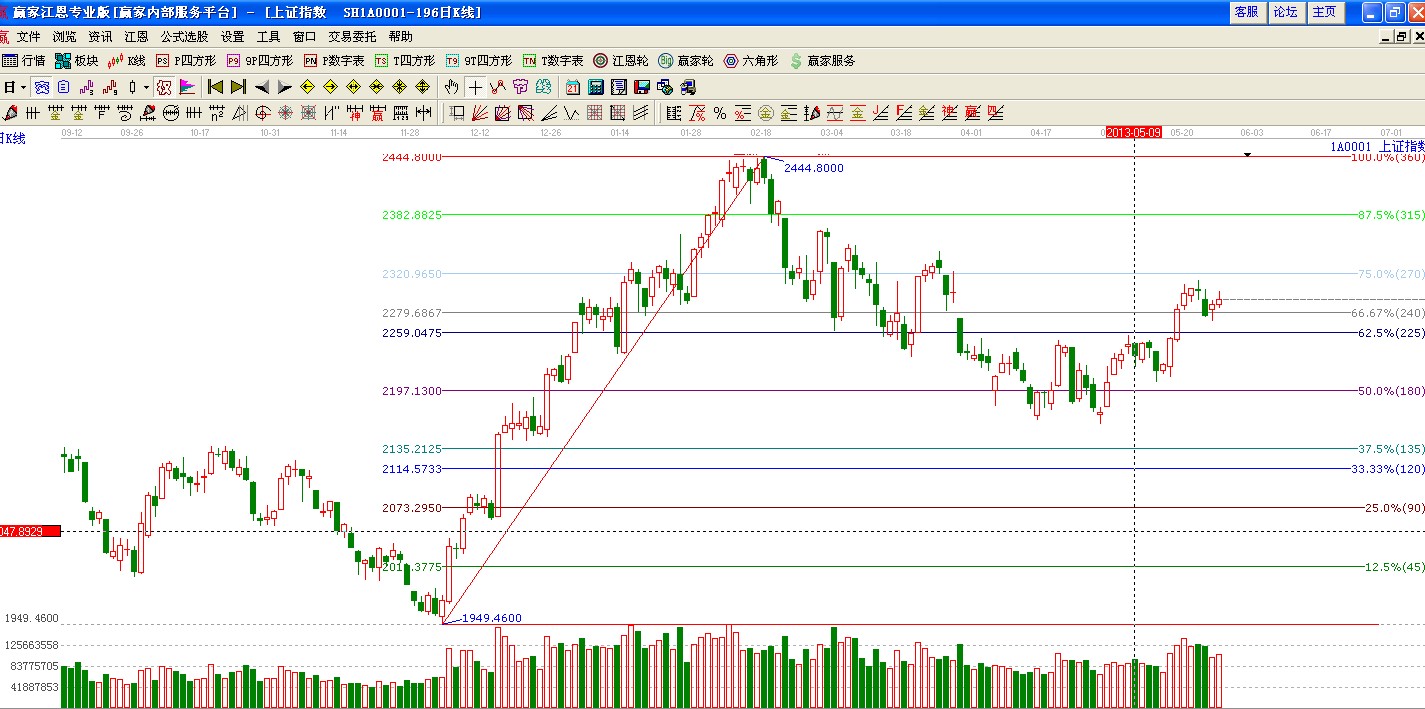The width and height of the screenshot is (1425, 709).
Task: Jump to first bar using skip-to-start arrow
Action: coord(215,87)
